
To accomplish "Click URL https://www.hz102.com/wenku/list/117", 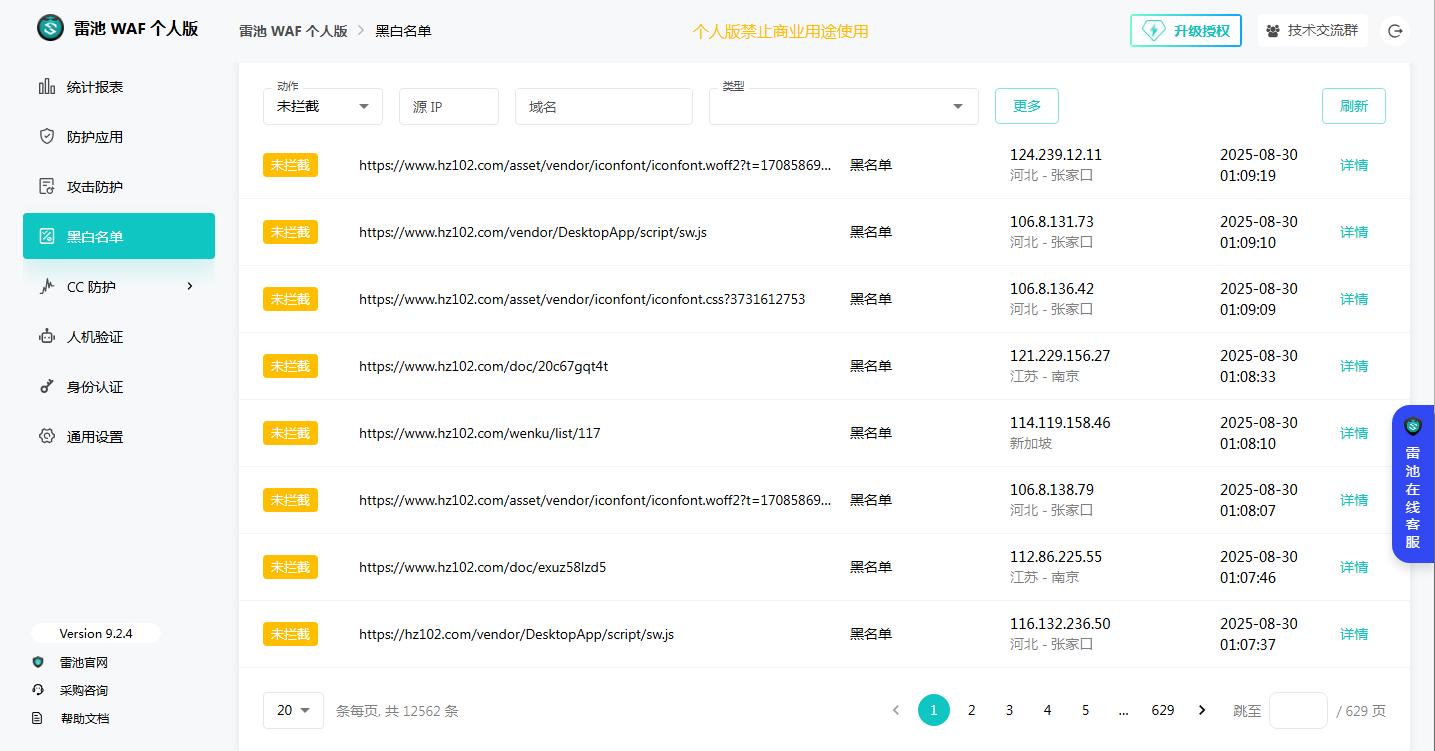I will coord(480,433).
